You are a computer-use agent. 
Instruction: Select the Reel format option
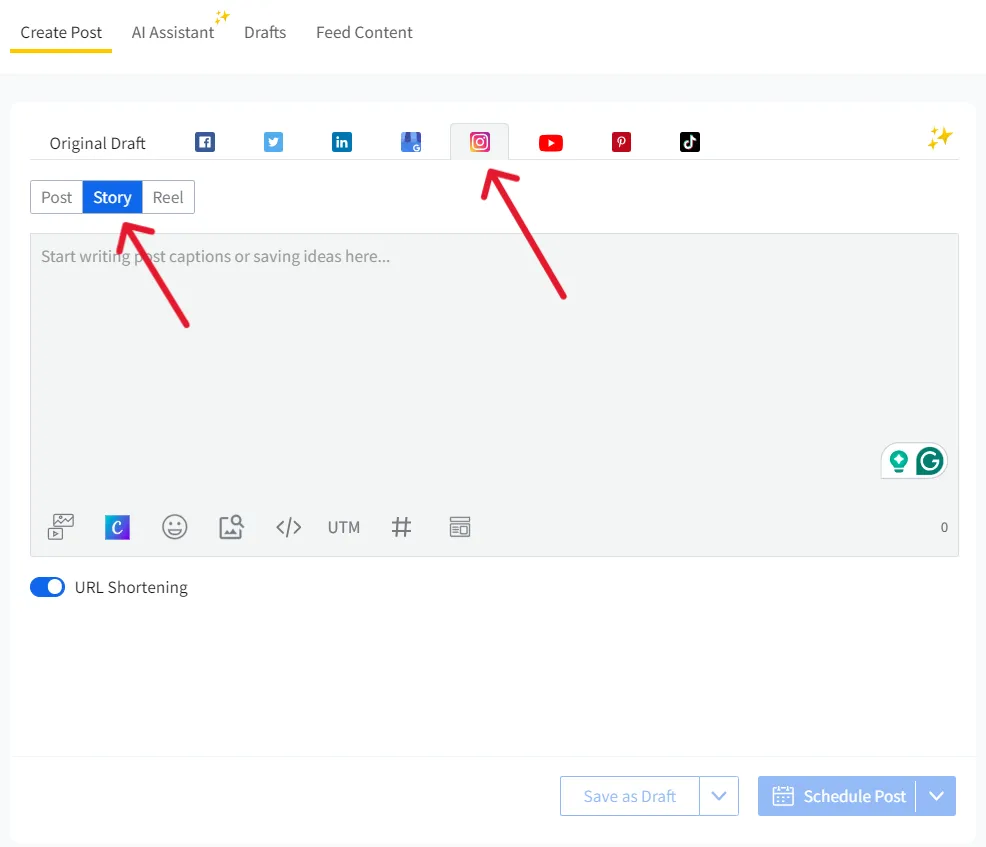[x=167, y=197]
